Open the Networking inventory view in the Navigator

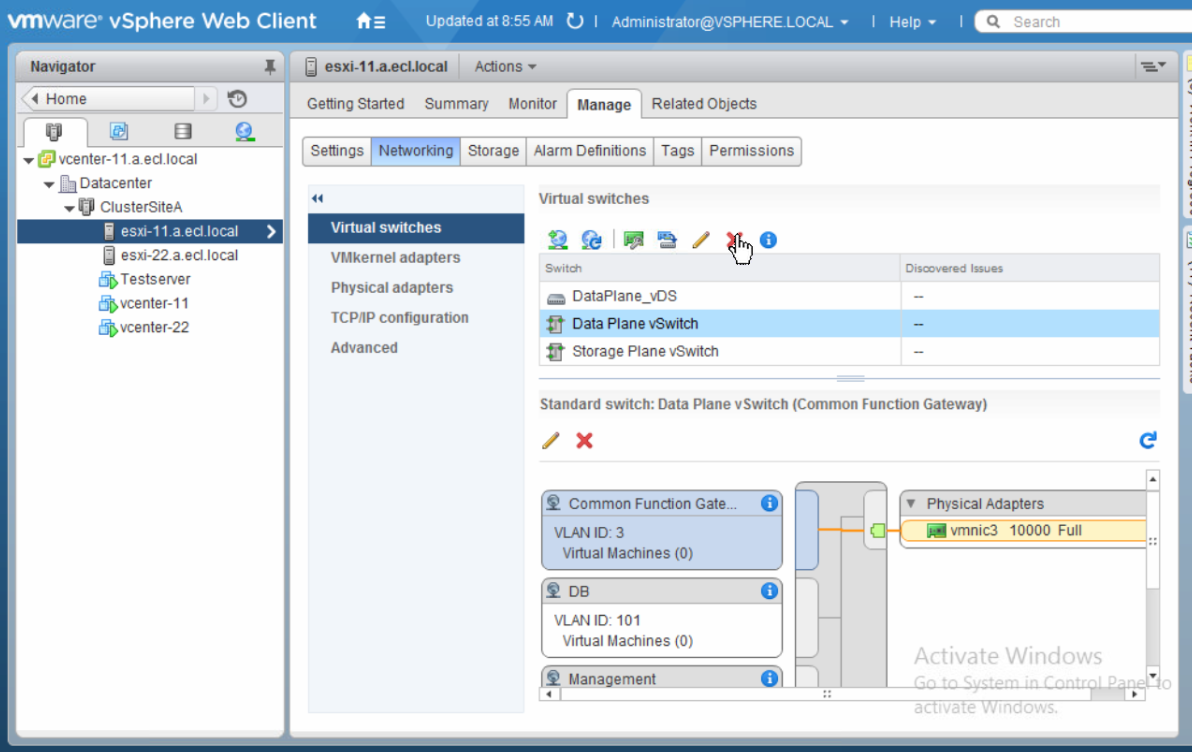pyautogui.click(x=245, y=131)
